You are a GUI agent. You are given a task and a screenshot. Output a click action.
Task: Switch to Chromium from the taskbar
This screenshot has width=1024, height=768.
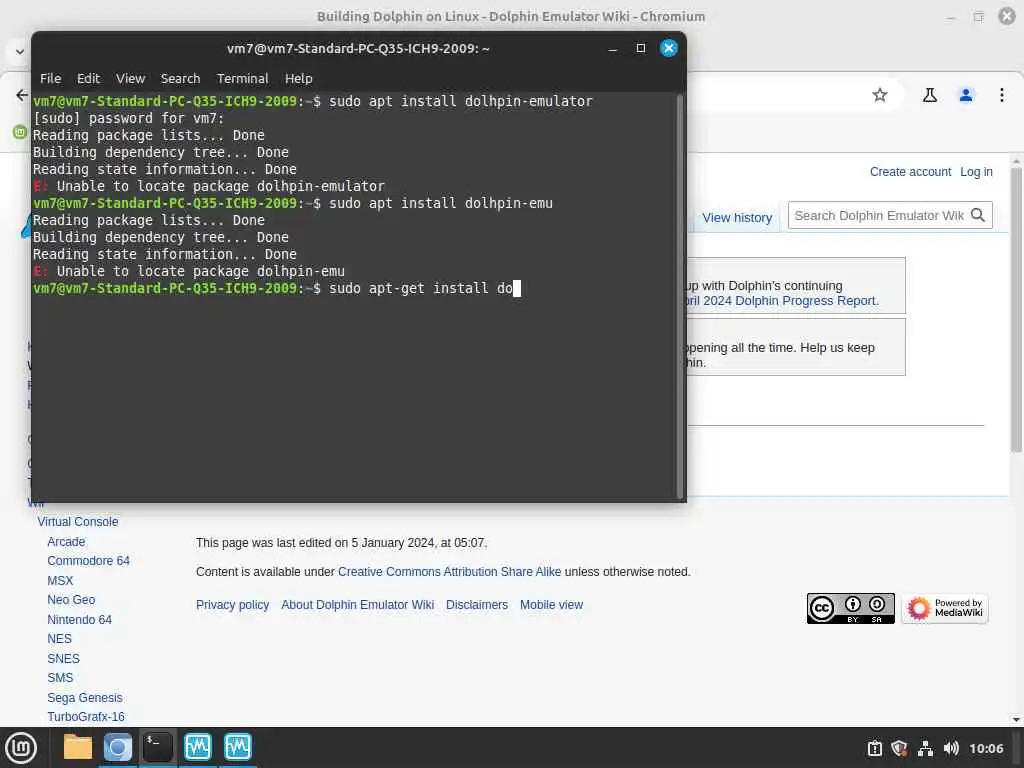tap(118, 747)
